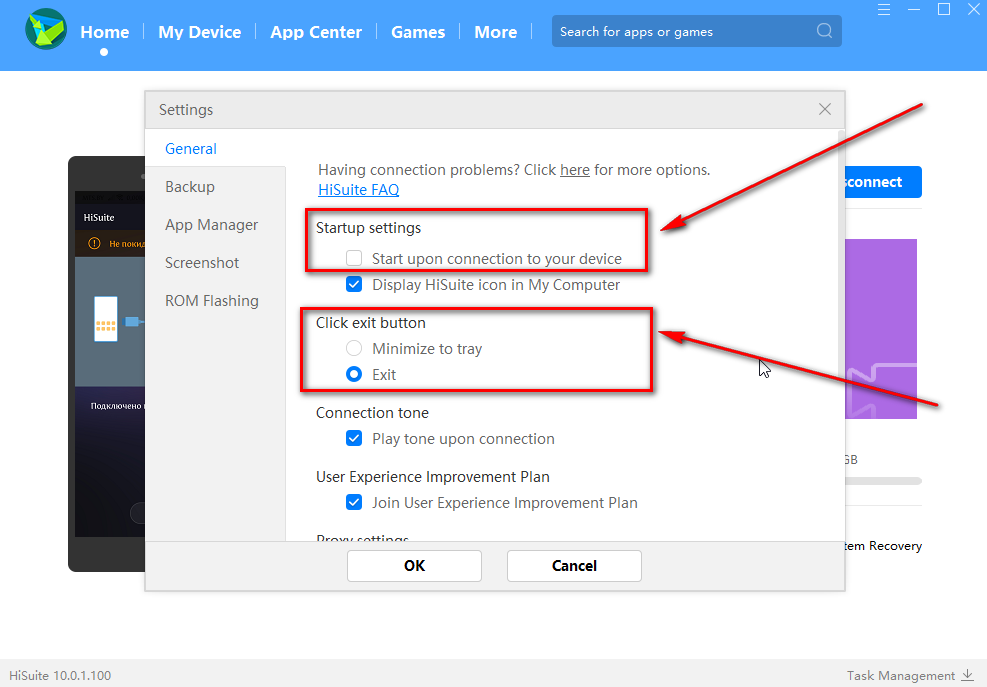Click the search magnifier icon
The height and width of the screenshot is (687, 987).
[x=824, y=31]
